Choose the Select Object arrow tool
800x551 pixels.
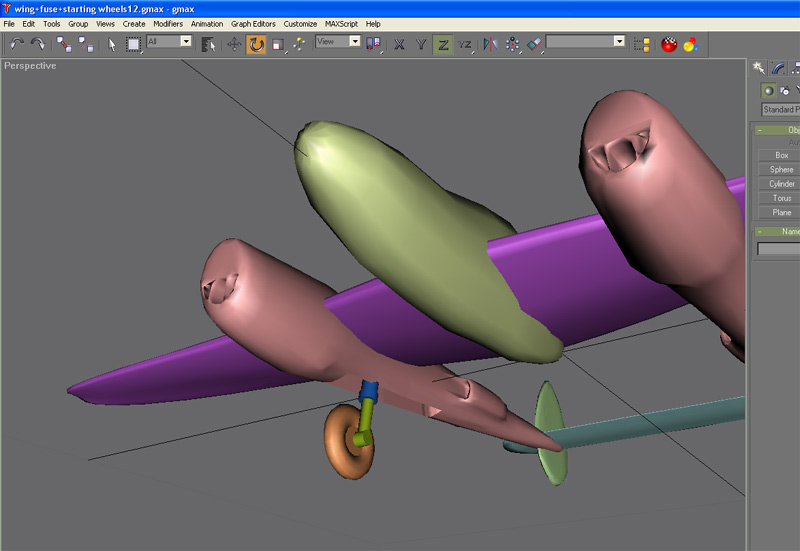[112, 44]
